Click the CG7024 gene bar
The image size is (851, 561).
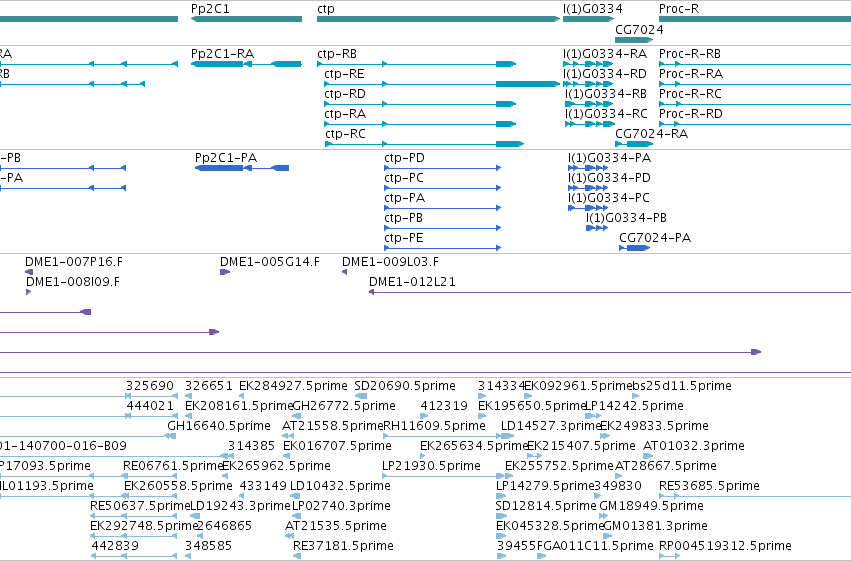tap(634, 40)
